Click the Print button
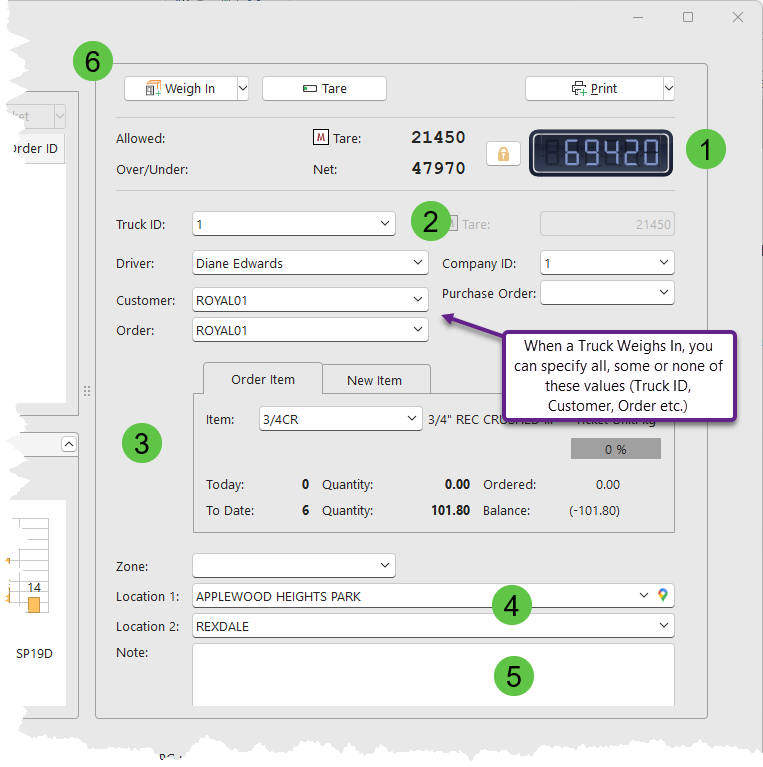The width and height of the screenshot is (763, 767). coord(594,89)
